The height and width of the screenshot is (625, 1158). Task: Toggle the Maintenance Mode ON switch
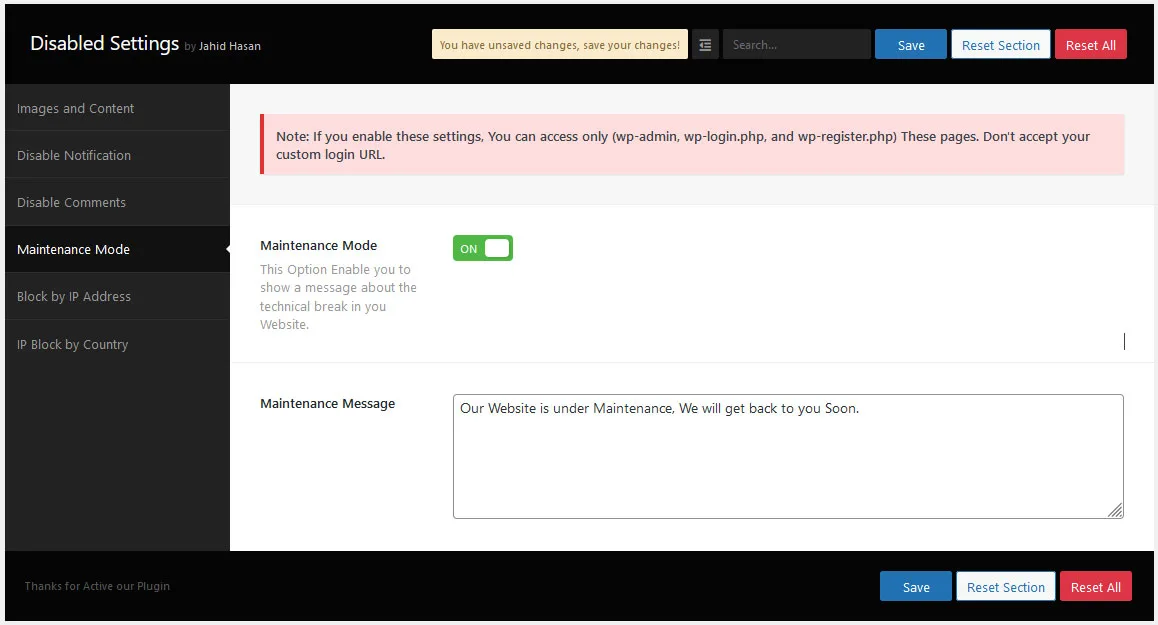tap(482, 248)
